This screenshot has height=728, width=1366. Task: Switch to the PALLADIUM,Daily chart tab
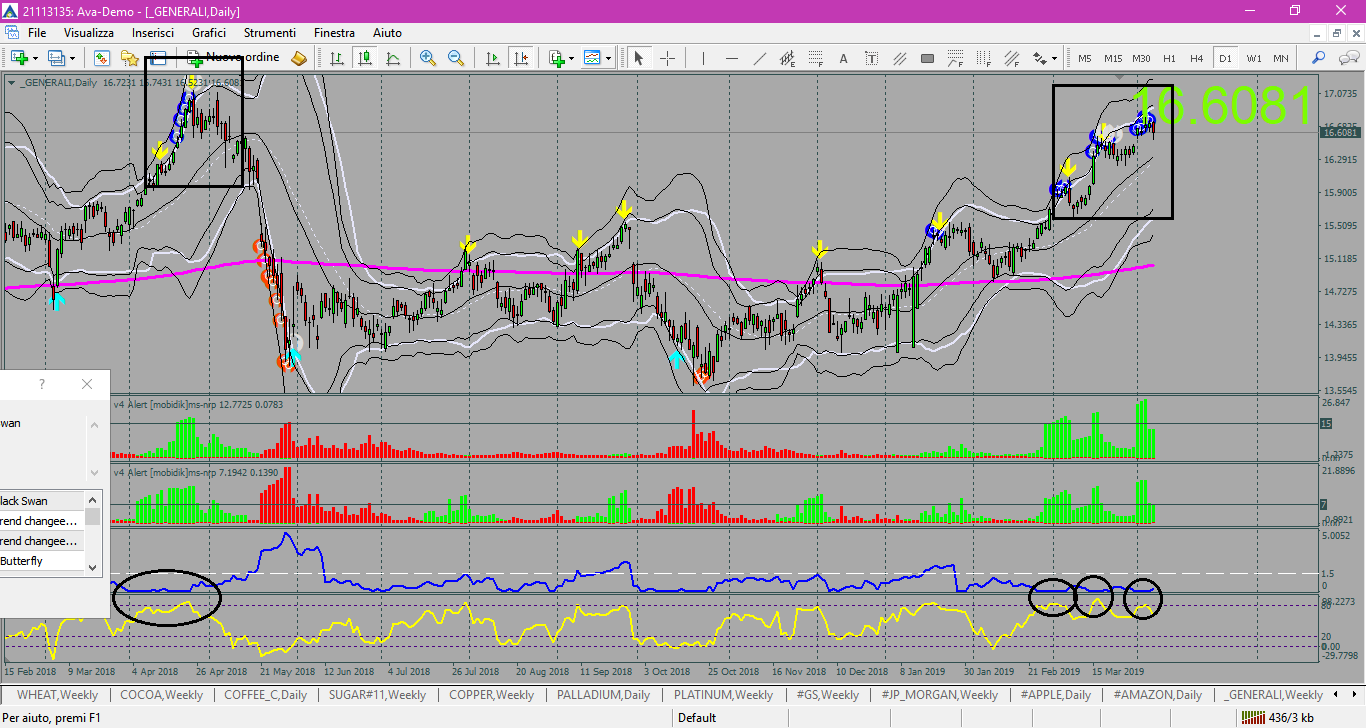(603, 694)
